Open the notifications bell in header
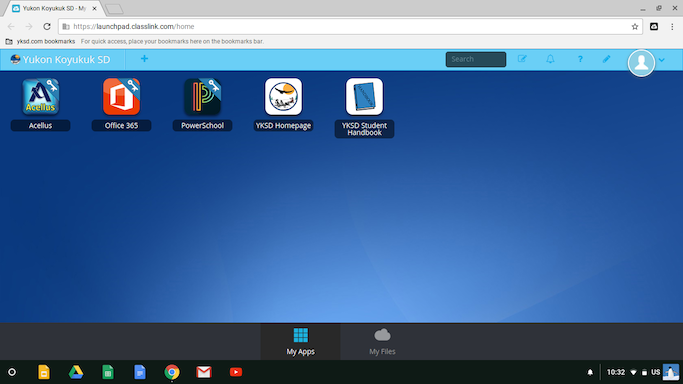The width and height of the screenshot is (683, 384). click(x=551, y=59)
